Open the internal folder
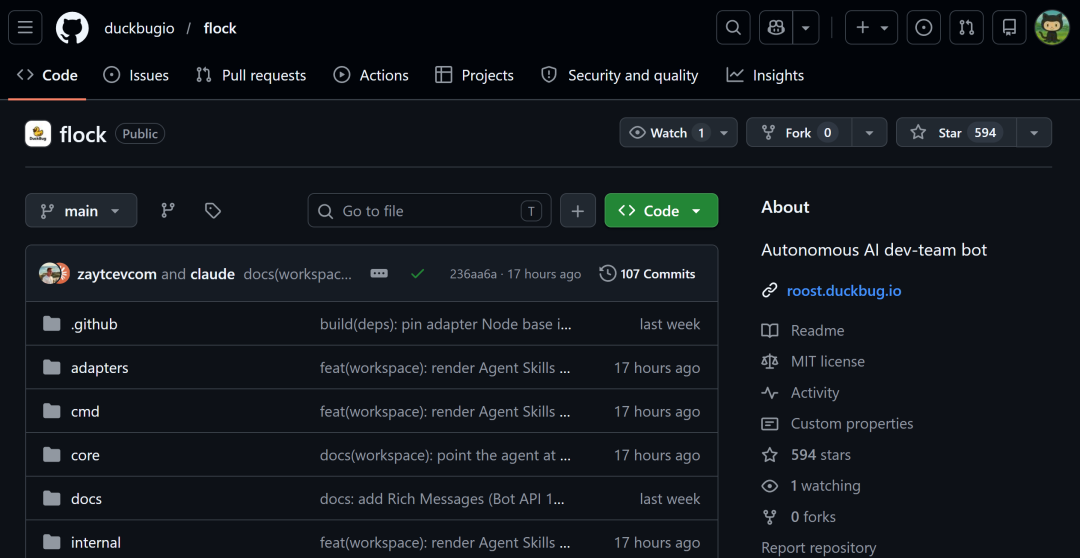The image size is (1080, 558). point(96,543)
